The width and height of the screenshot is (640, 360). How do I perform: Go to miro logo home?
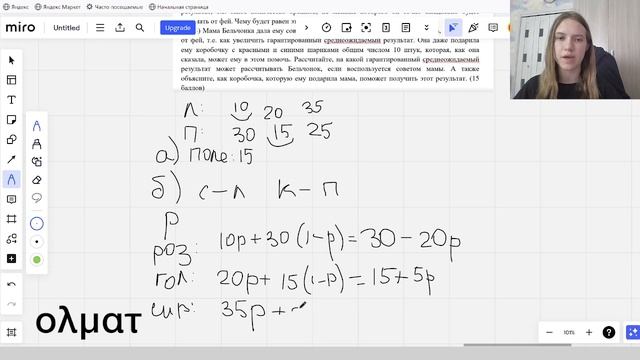(20, 27)
